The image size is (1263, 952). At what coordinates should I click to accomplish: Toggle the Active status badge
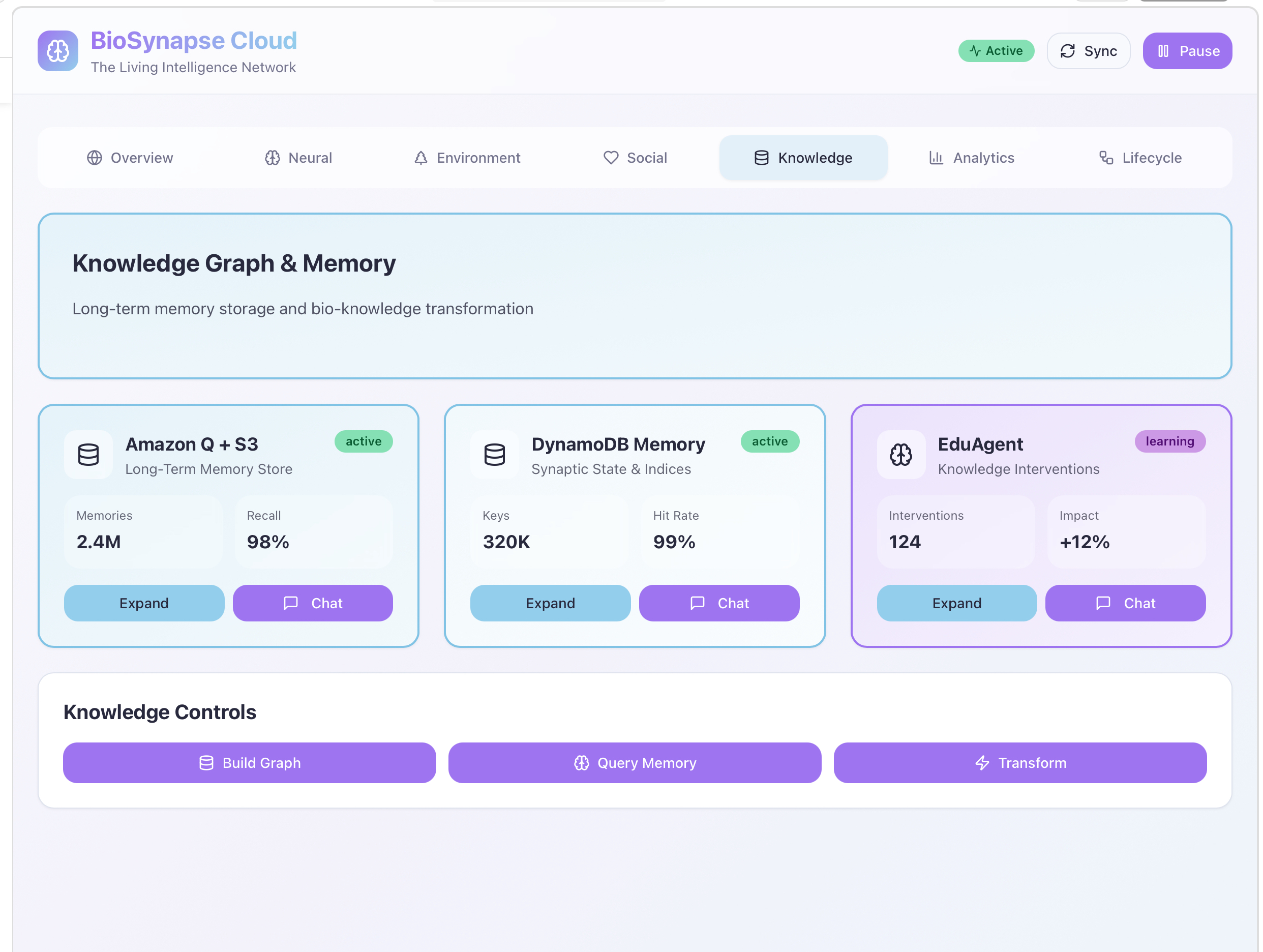[996, 51]
